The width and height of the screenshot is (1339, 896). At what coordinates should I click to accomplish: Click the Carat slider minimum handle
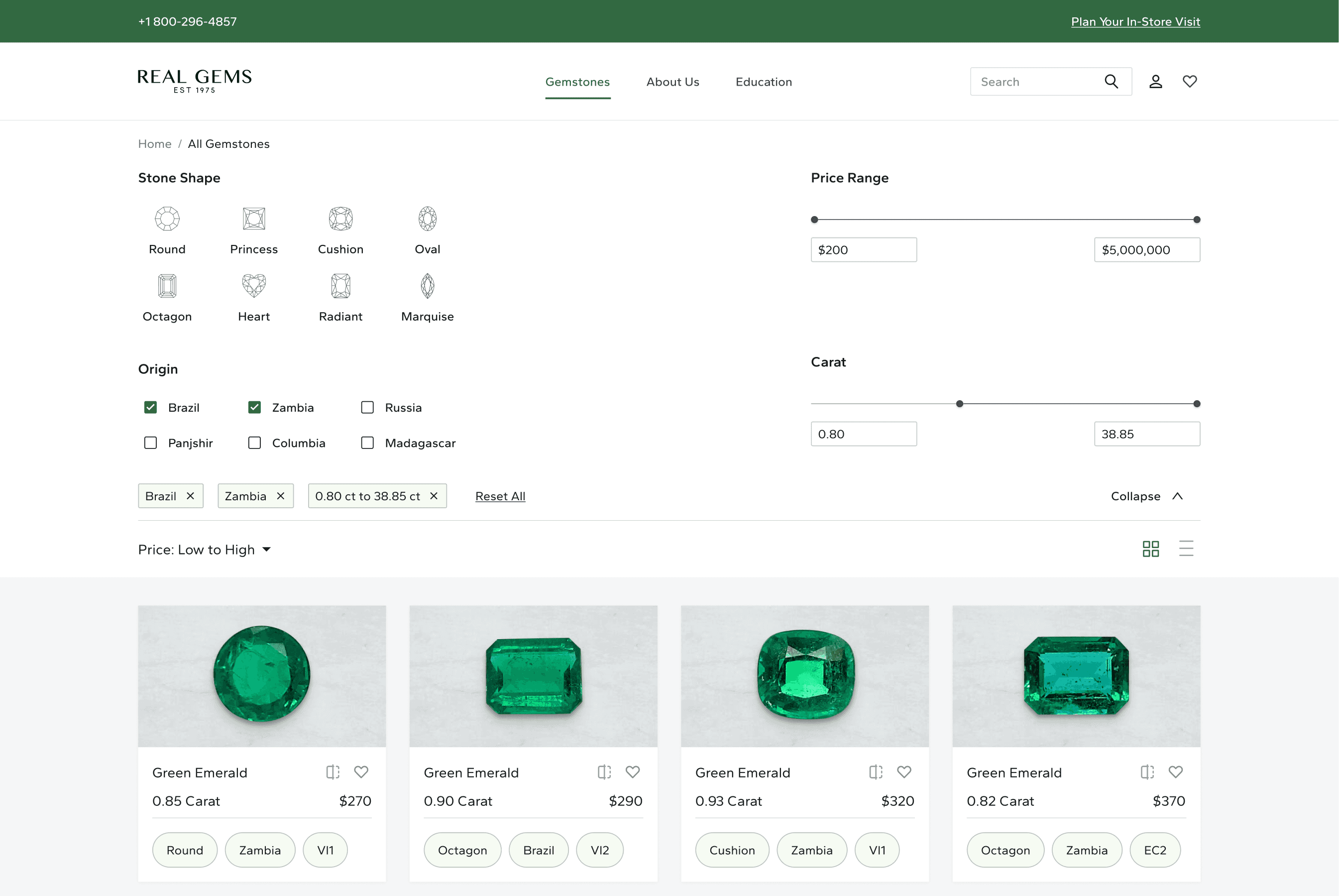click(960, 404)
